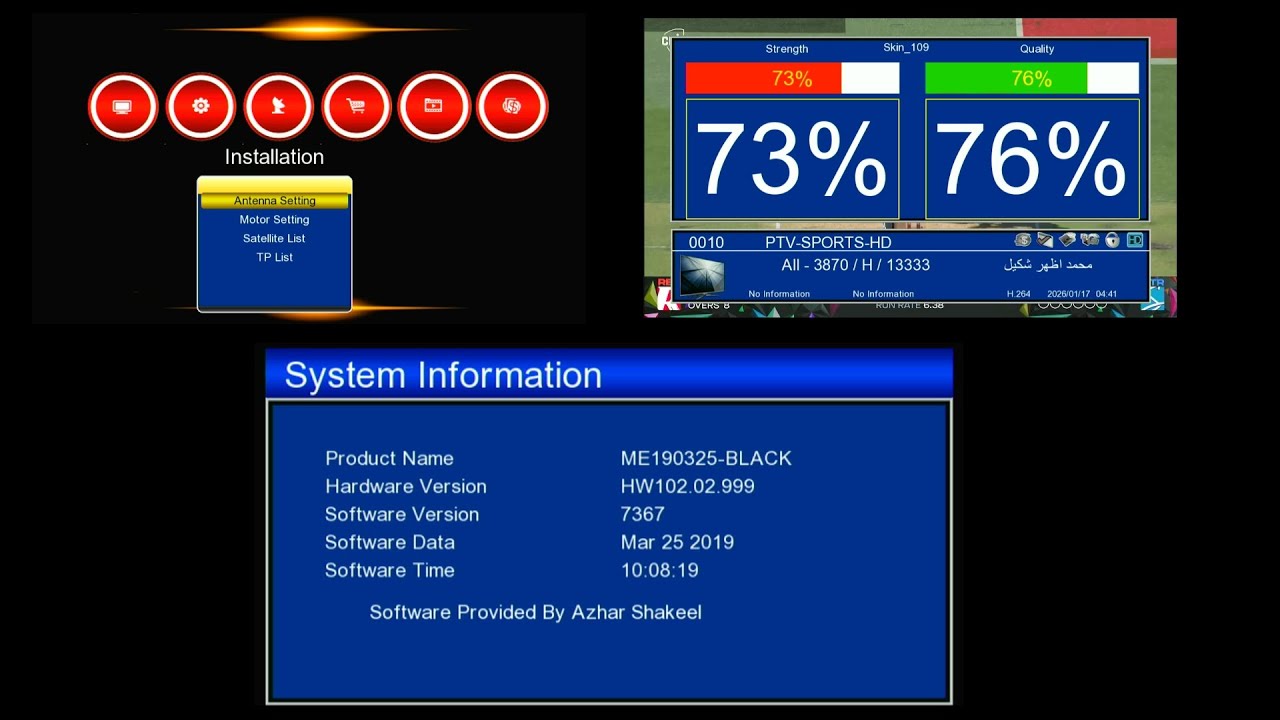
Task: Click the teletext book icon in channel banner
Action: coord(1067,240)
